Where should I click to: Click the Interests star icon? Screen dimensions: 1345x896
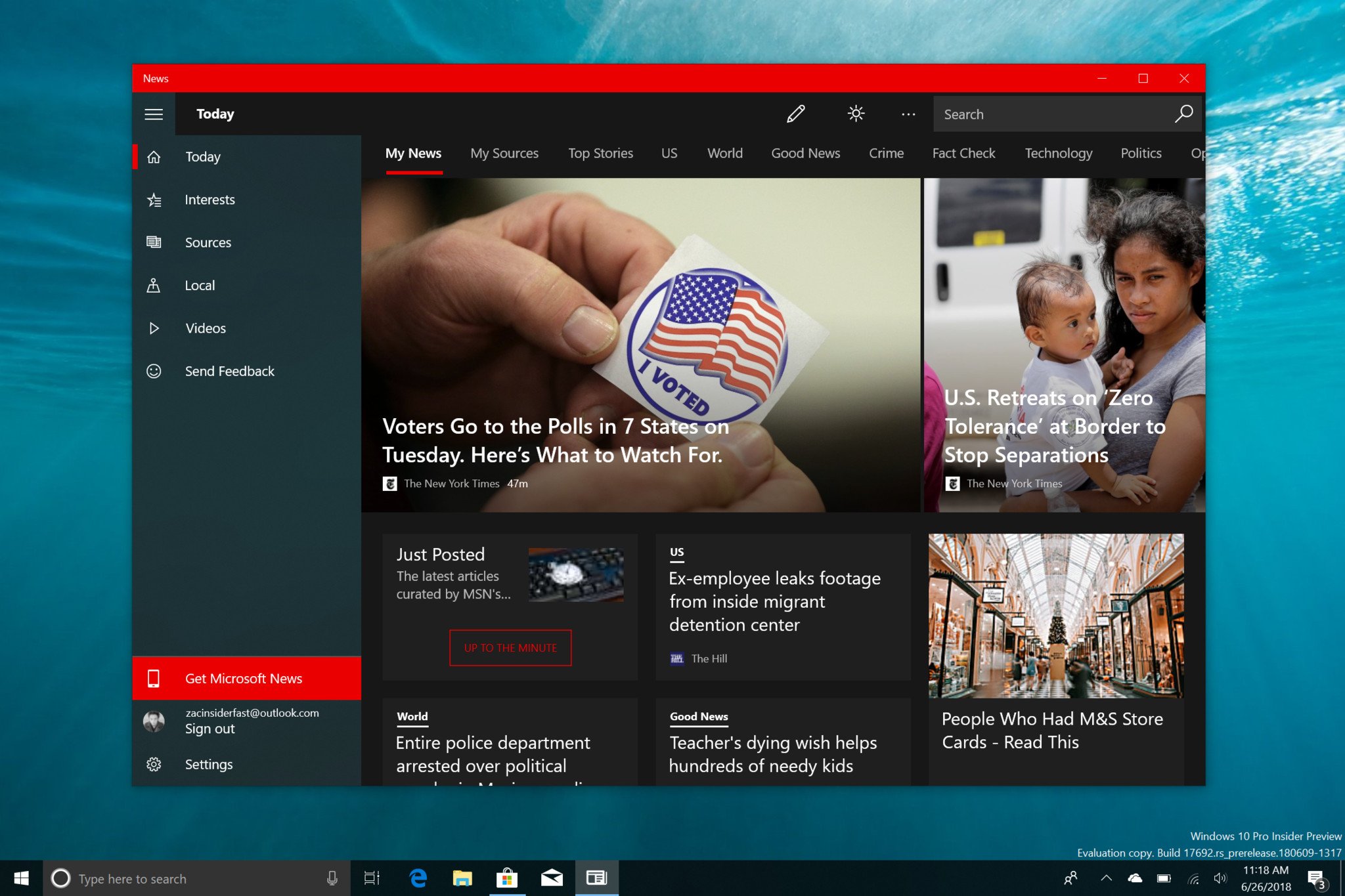(x=154, y=200)
